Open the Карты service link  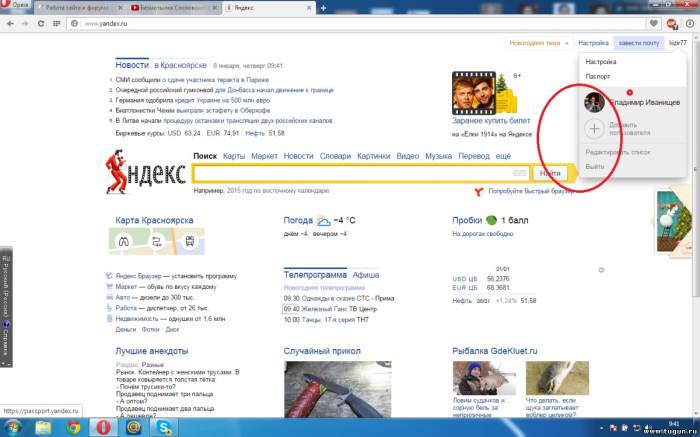pyautogui.click(x=234, y=156)
